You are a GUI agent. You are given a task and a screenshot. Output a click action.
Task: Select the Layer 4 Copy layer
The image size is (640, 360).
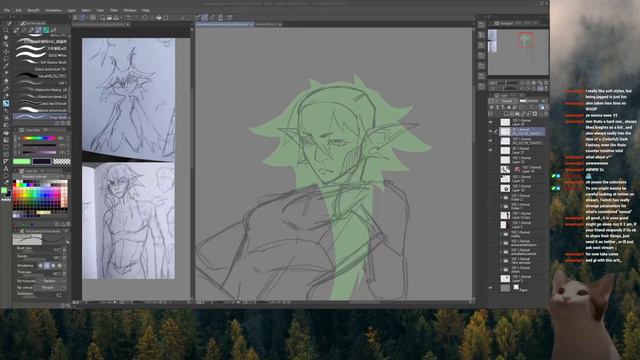click(522, 215)
